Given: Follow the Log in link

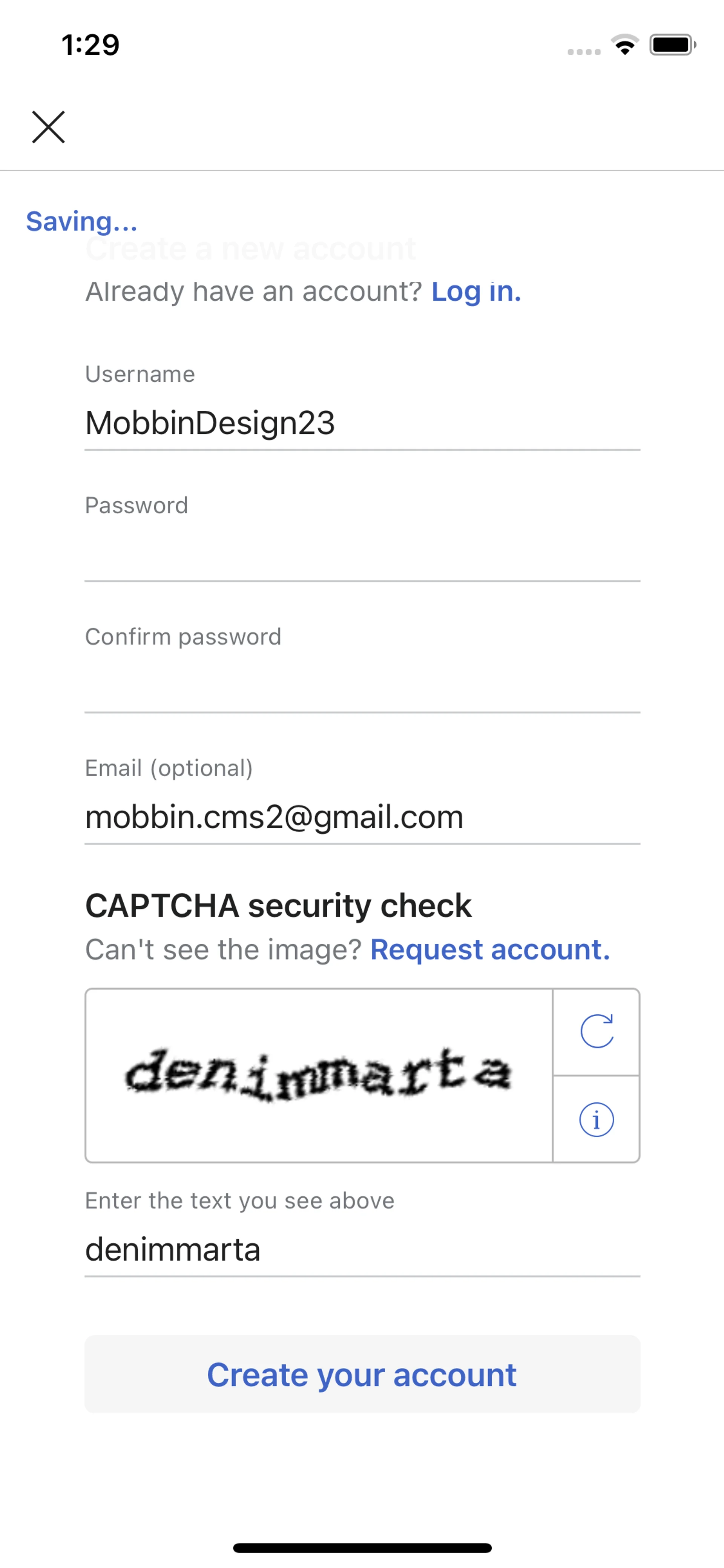Looking at the screenshot, I should click(x=476, y=292).
